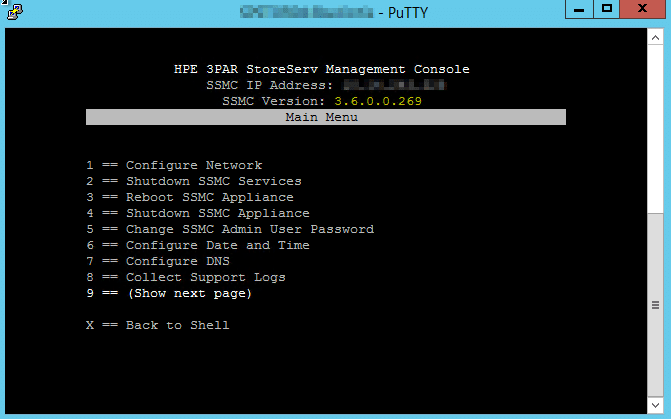Click Shutdown SSMC Services option text

pos(194,181)
